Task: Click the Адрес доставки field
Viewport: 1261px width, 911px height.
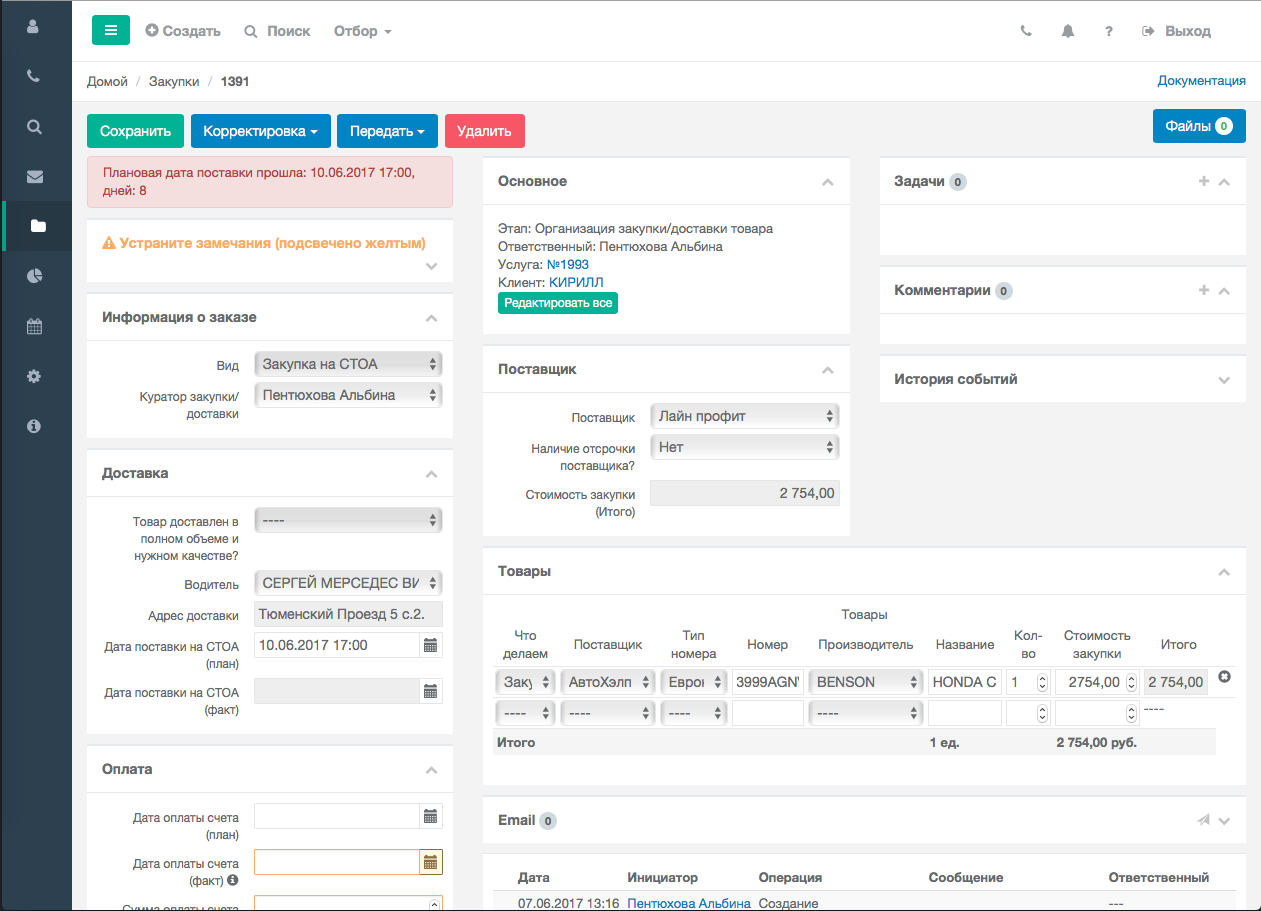Action: pyautogui.click(x=348, y=614)
